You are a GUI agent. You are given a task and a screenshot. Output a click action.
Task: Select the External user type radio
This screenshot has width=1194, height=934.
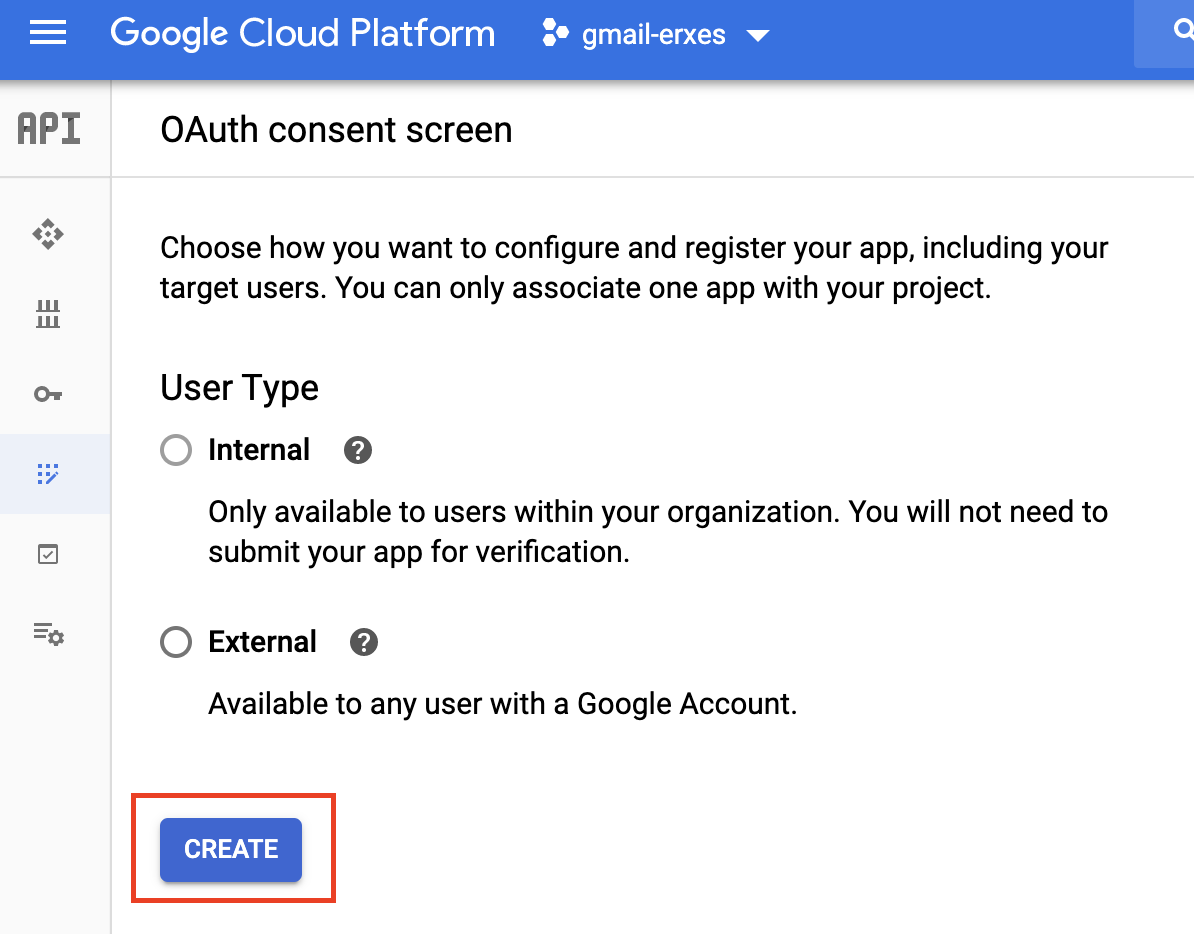176,642
